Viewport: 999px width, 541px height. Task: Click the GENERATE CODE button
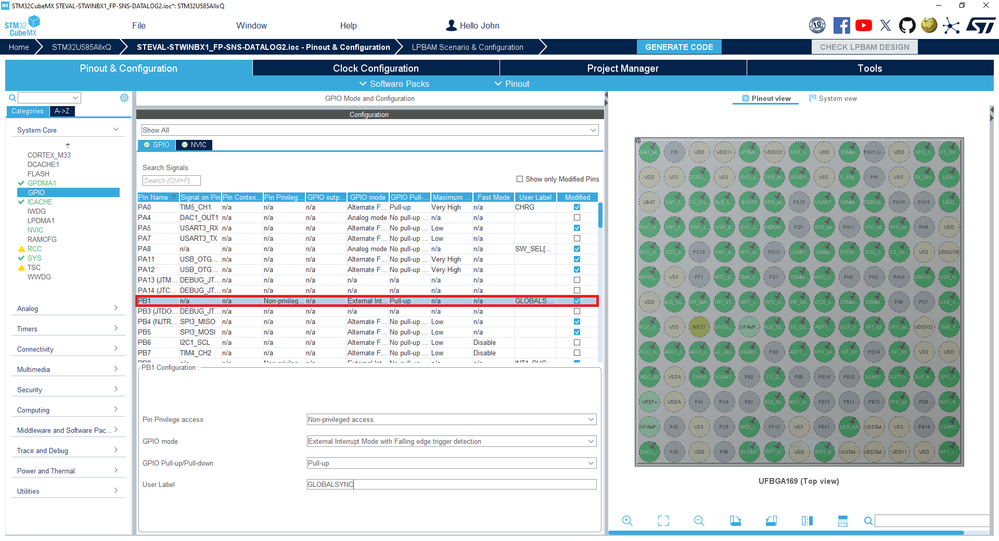[679, 47]
